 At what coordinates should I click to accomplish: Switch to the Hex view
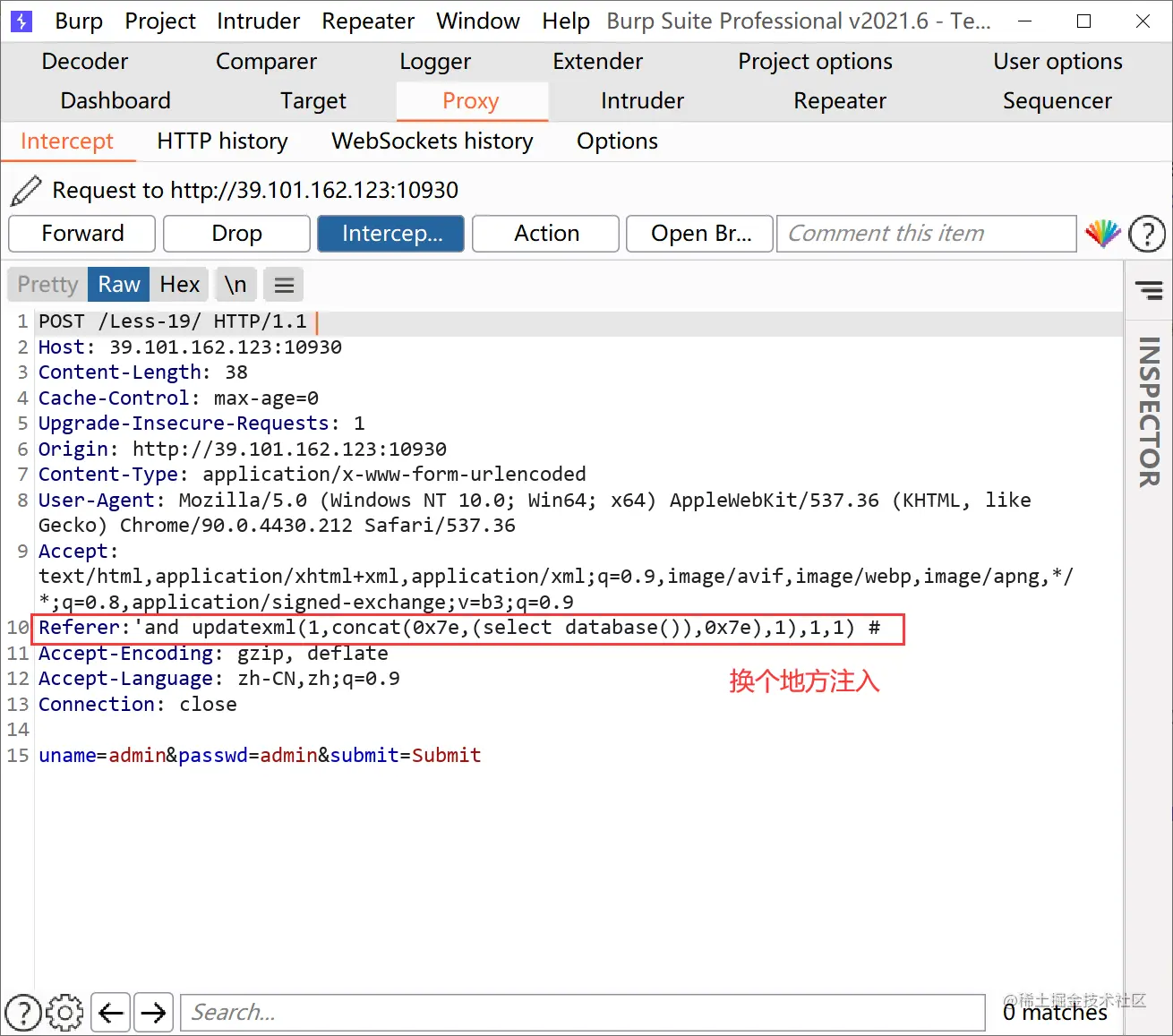tap(179, 285)
